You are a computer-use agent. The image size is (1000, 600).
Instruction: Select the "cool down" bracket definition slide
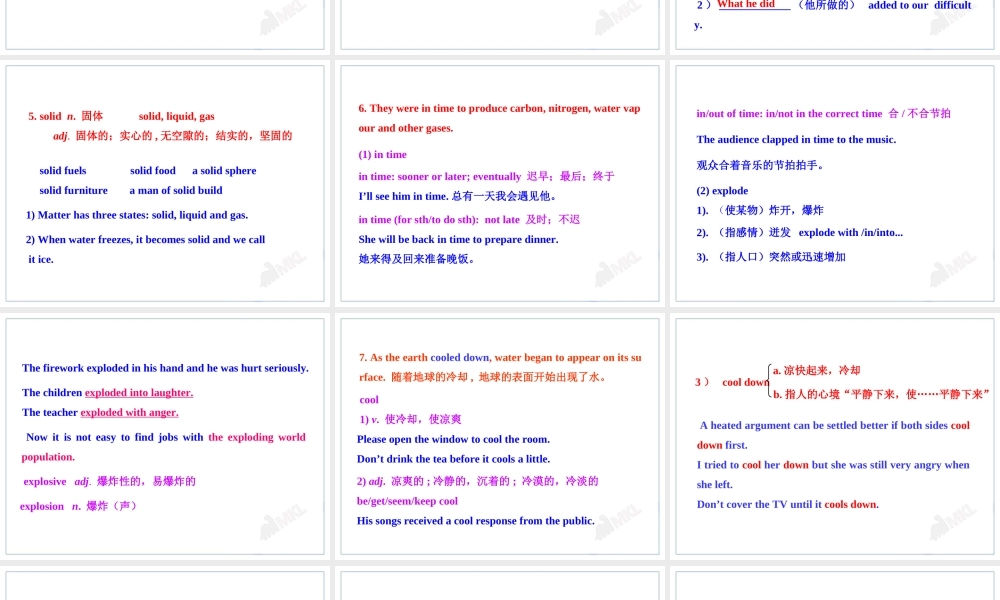click(x=835, y=436)
